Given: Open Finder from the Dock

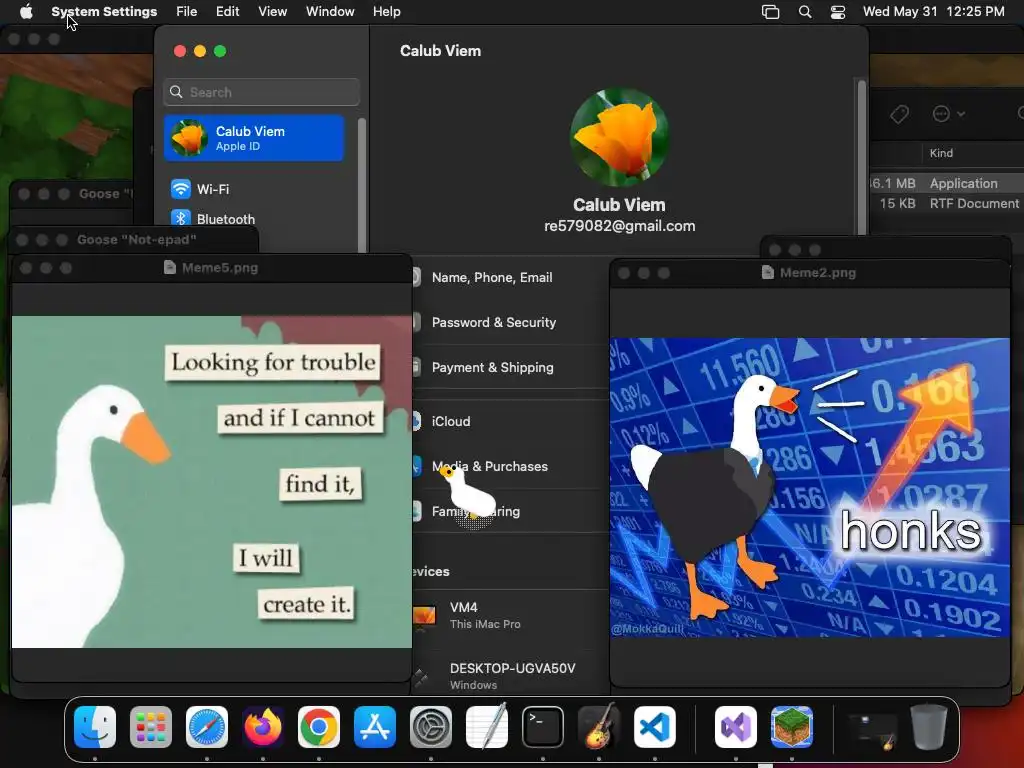Looking at the screenshot, I should click(x=95, y=727).
